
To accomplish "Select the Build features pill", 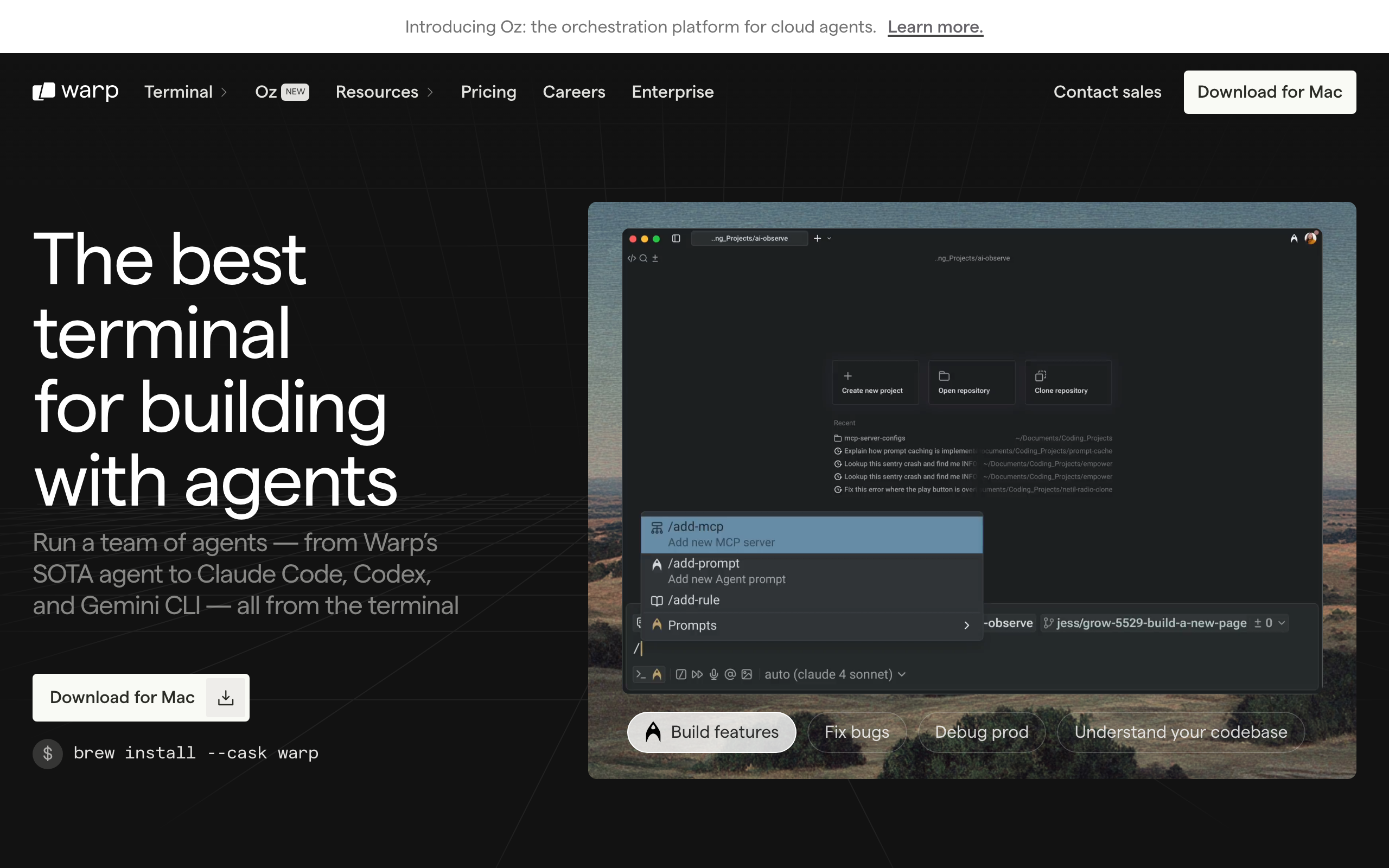I will coord(711,732).
